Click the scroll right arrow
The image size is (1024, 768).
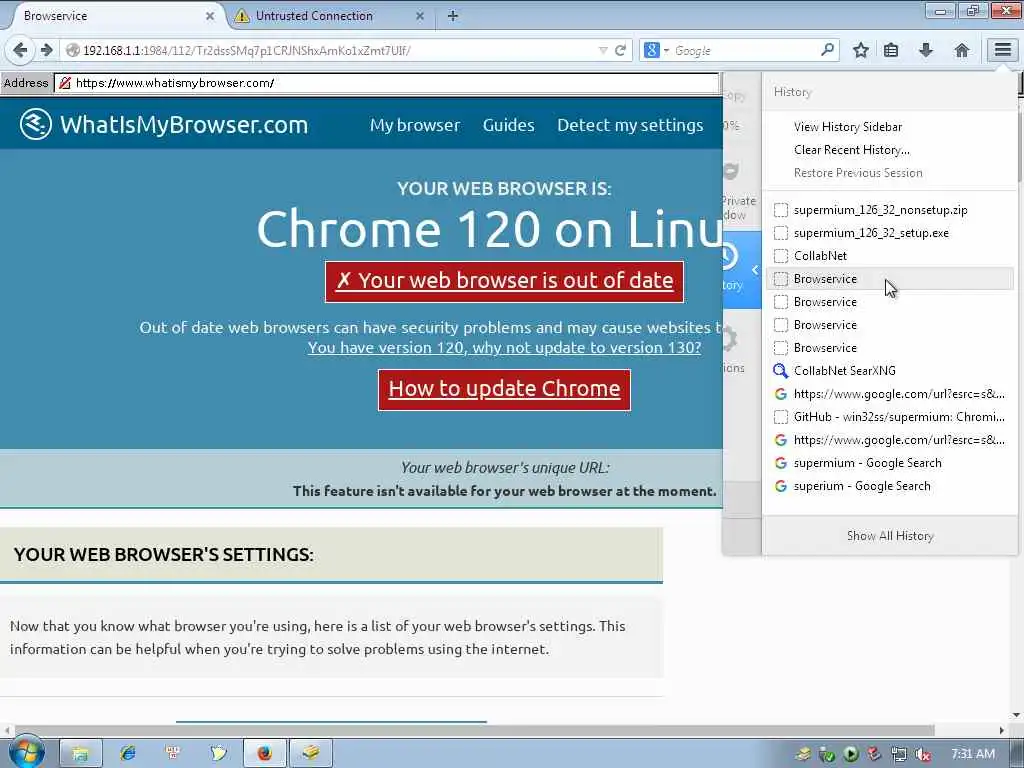[1002, 730]
